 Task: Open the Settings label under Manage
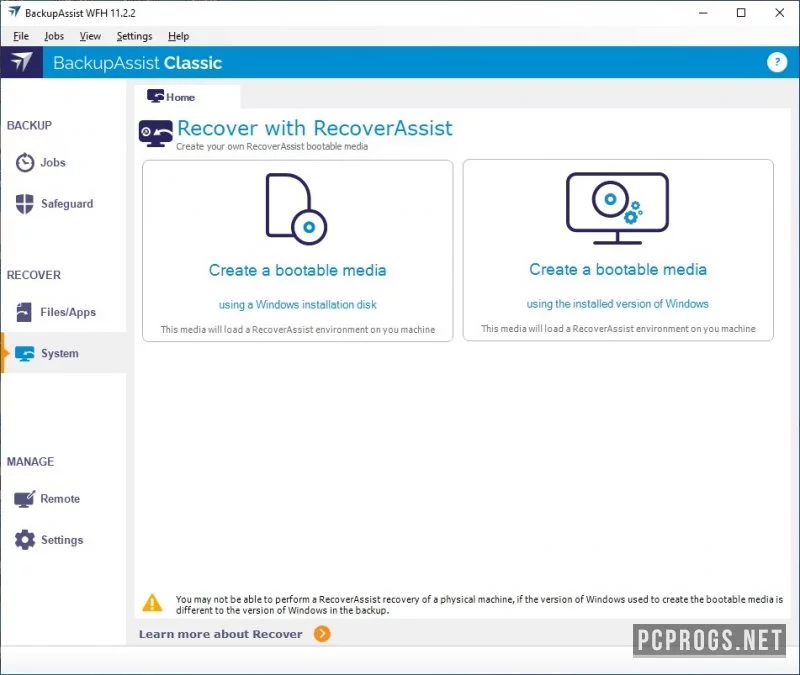(x=62, y=540)
